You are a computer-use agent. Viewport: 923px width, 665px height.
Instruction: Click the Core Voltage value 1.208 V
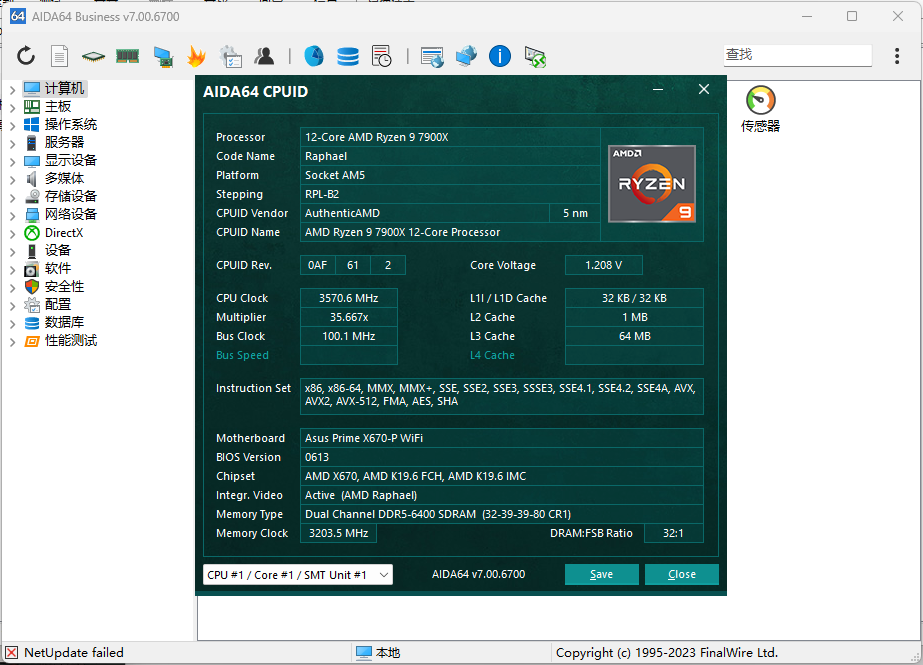coord(603,265)
